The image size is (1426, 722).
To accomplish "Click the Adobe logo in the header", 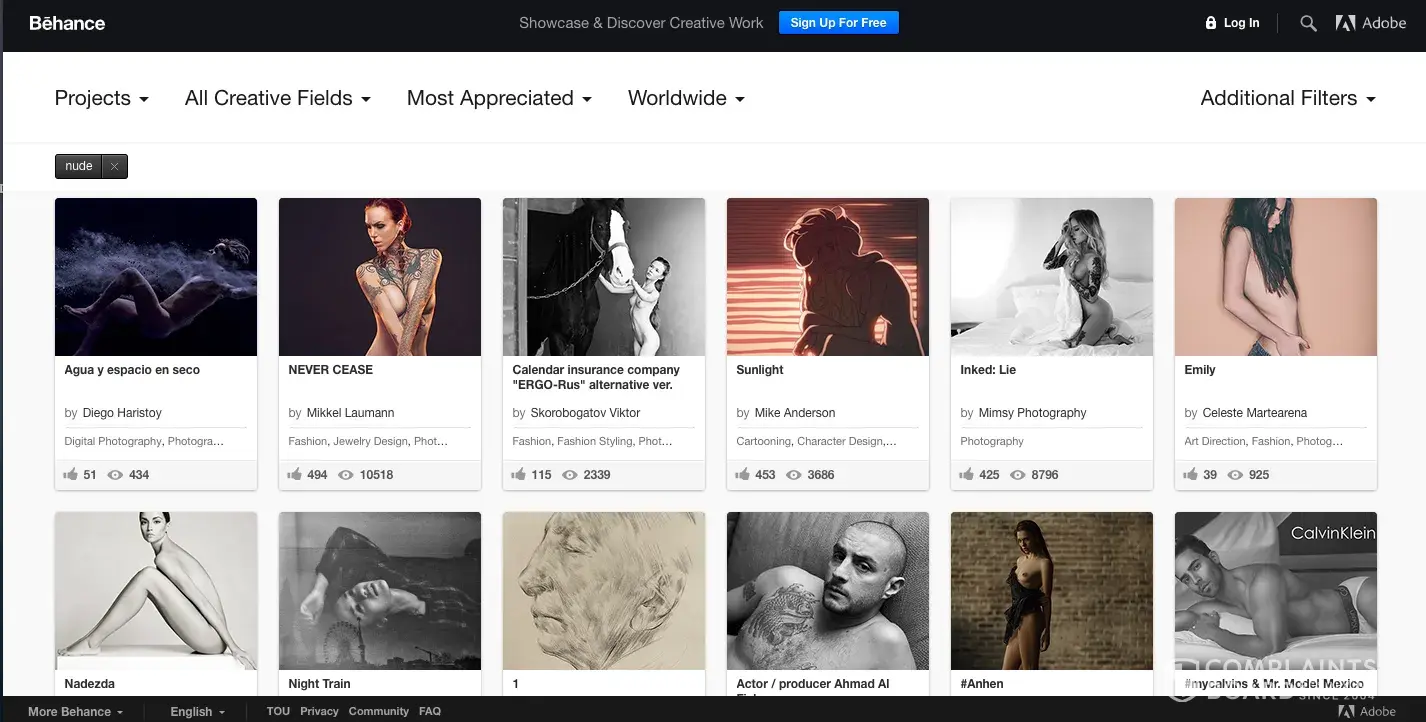I will click(1371, 23).
